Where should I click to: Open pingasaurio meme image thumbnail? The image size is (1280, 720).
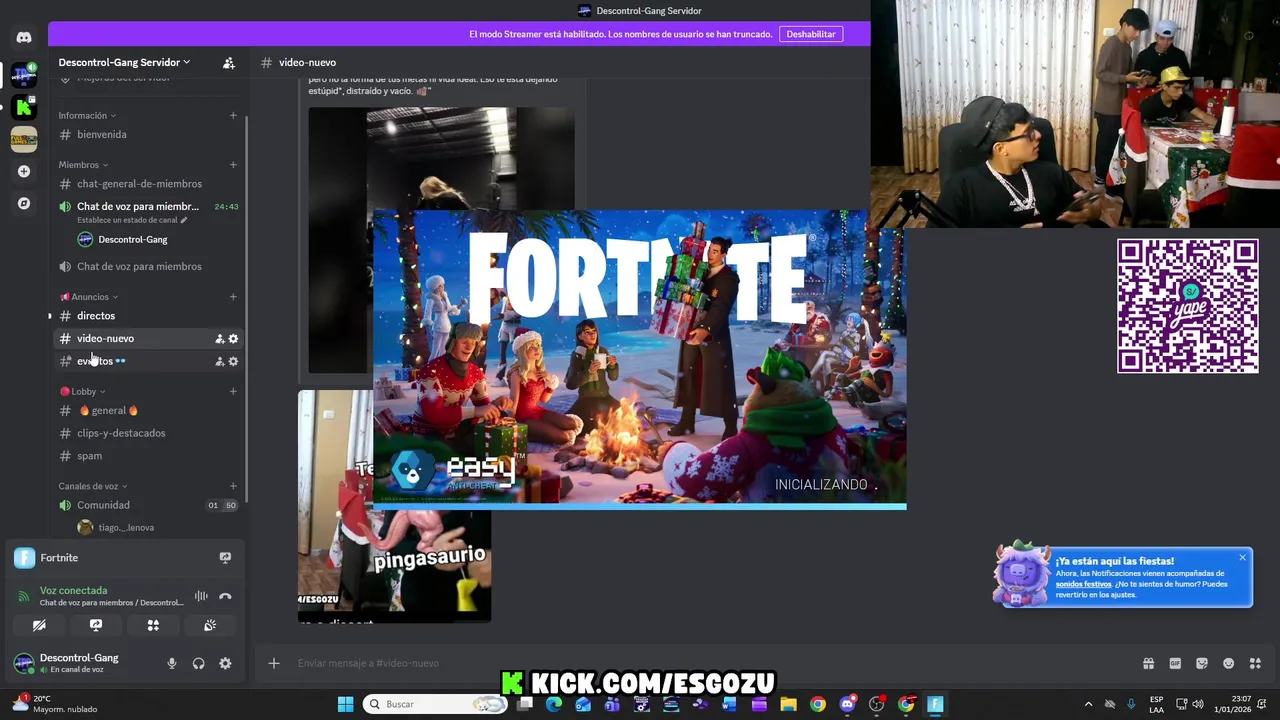[x=394, y=506]
